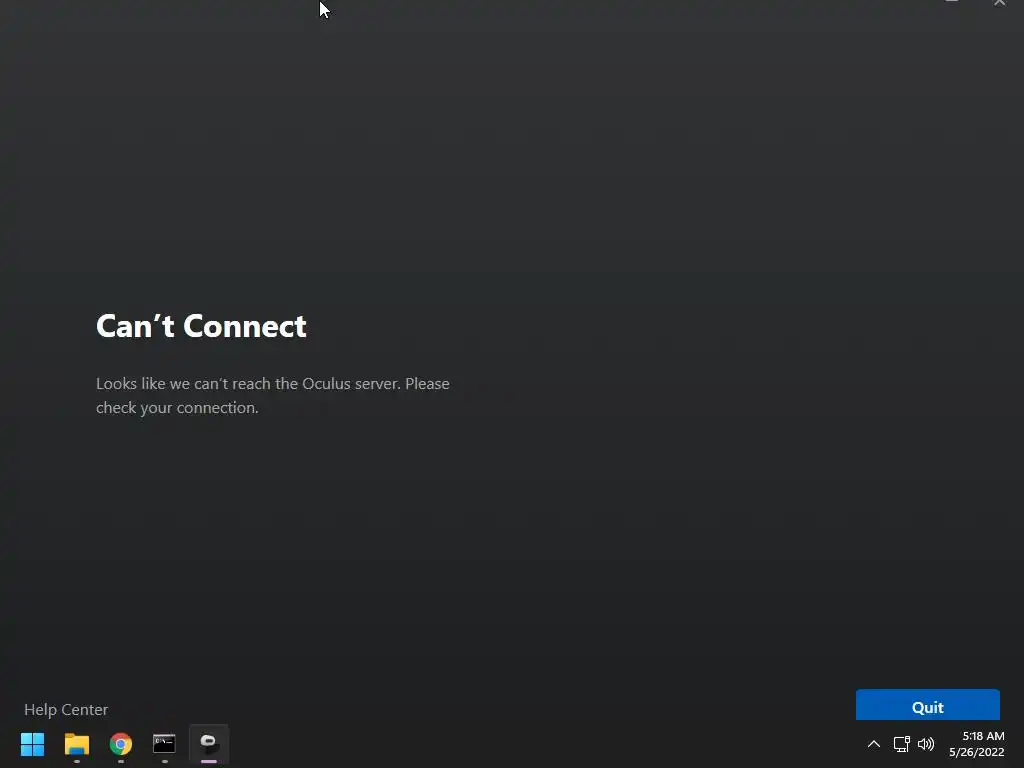
Task: Open the Windows Start menu
Action: 32,744
